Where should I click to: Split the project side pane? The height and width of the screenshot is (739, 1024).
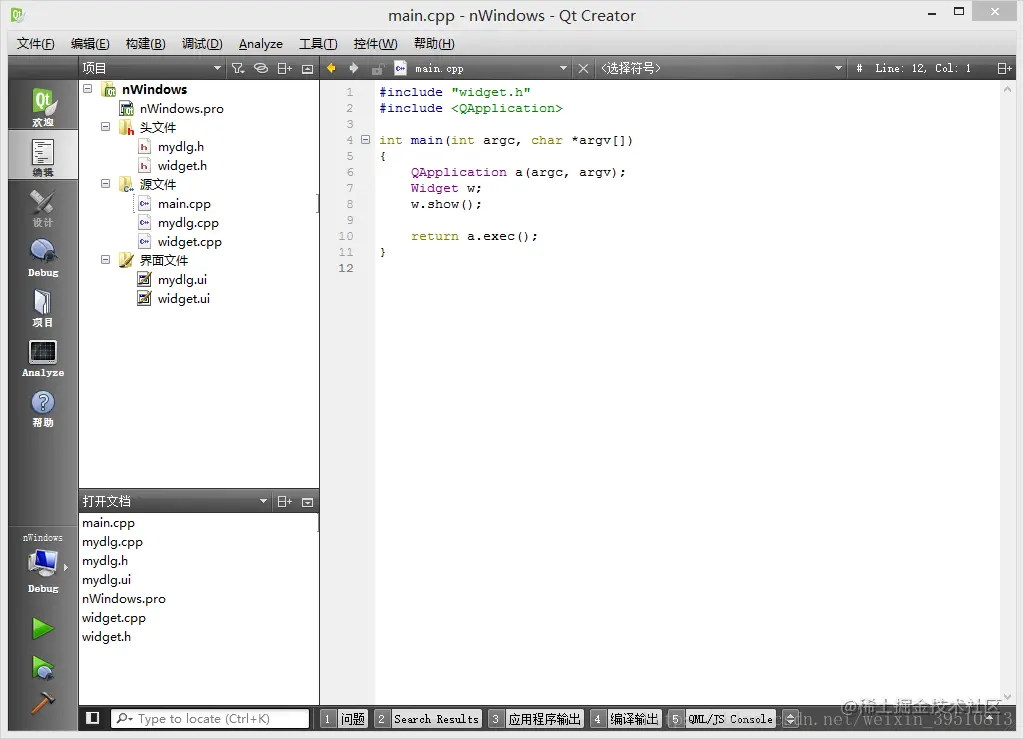point(285,69)
